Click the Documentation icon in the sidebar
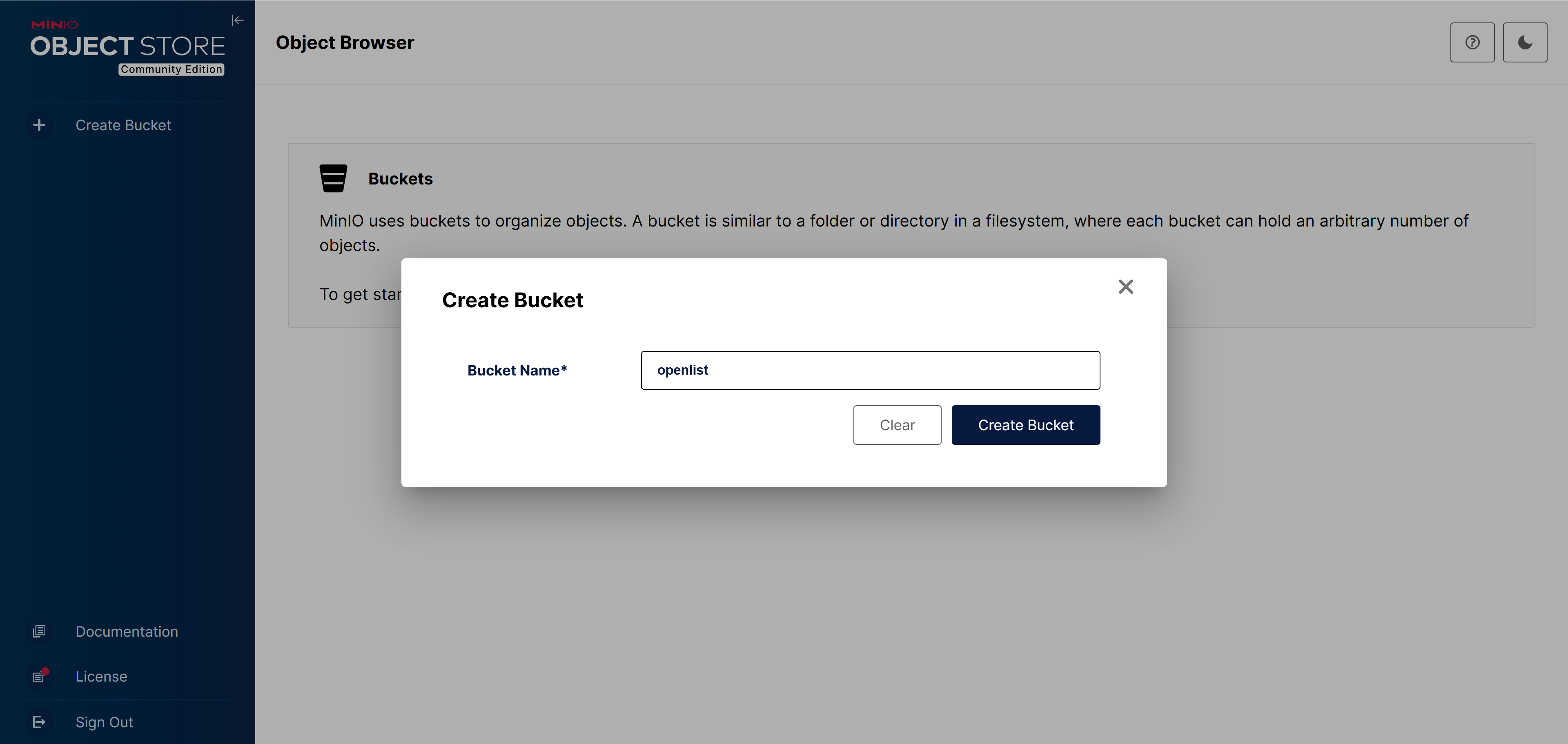Image resolution: width=1568 pixels, height=744 pixels. (x=40, y=631)
